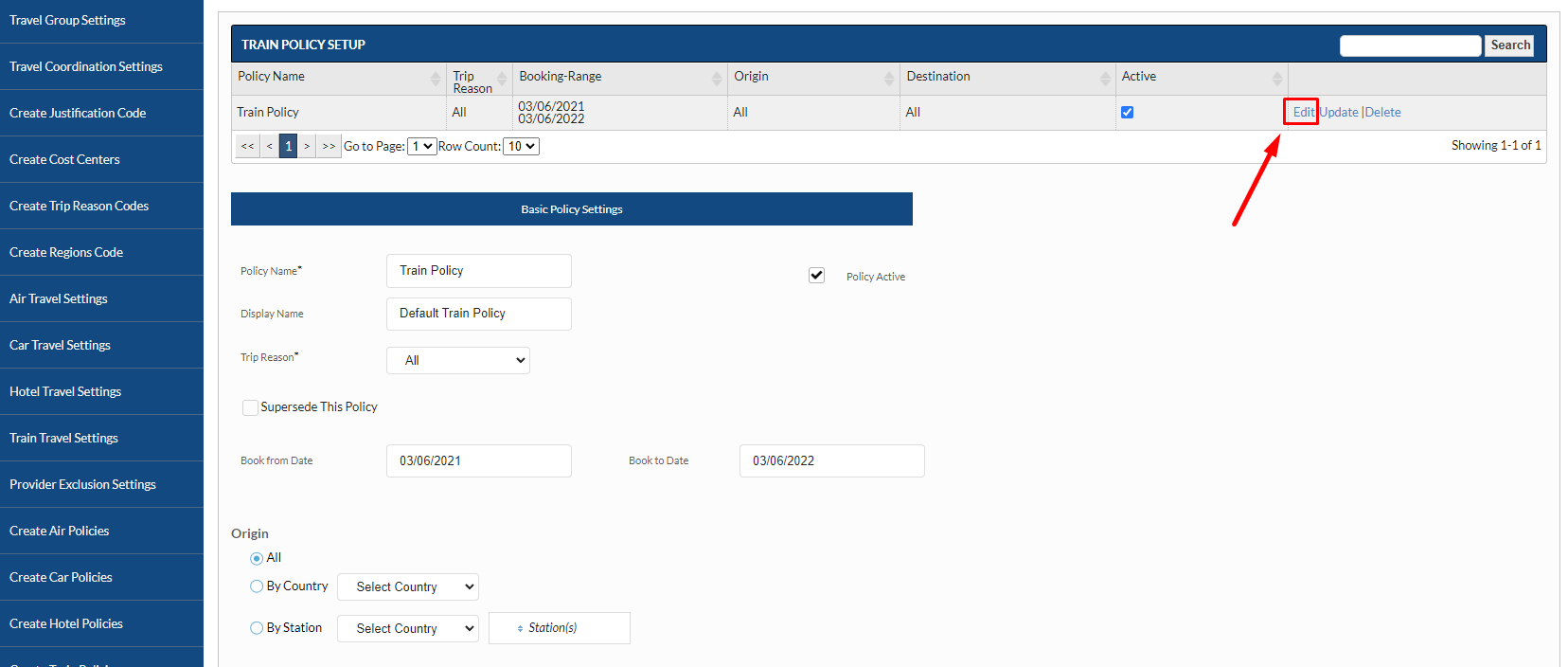Open Select Country dropdown for By Country
This screenshot has height=667, width=1568.
click(408, 586)
